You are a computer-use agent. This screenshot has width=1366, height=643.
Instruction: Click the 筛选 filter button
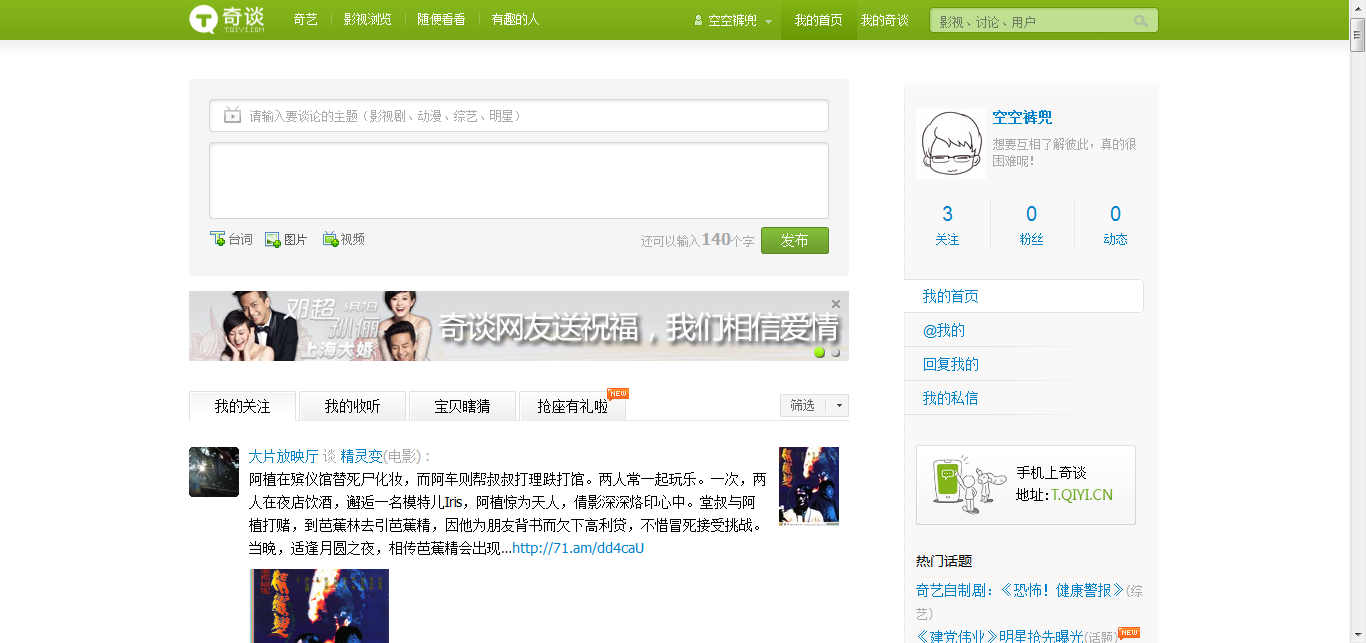pyautogui.click(x=804, y=405)
